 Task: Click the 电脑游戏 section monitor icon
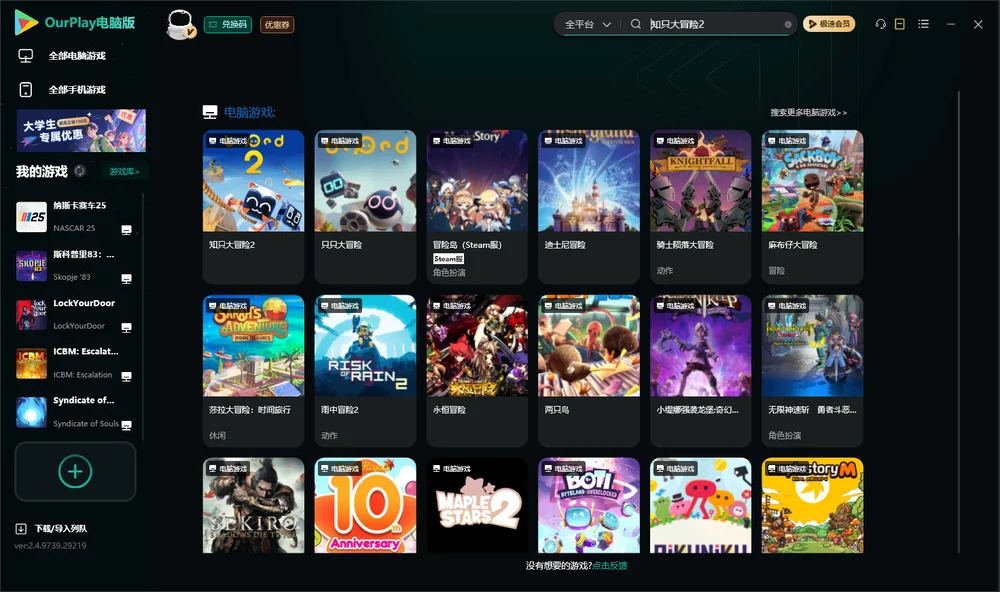(x=210, y=112)
